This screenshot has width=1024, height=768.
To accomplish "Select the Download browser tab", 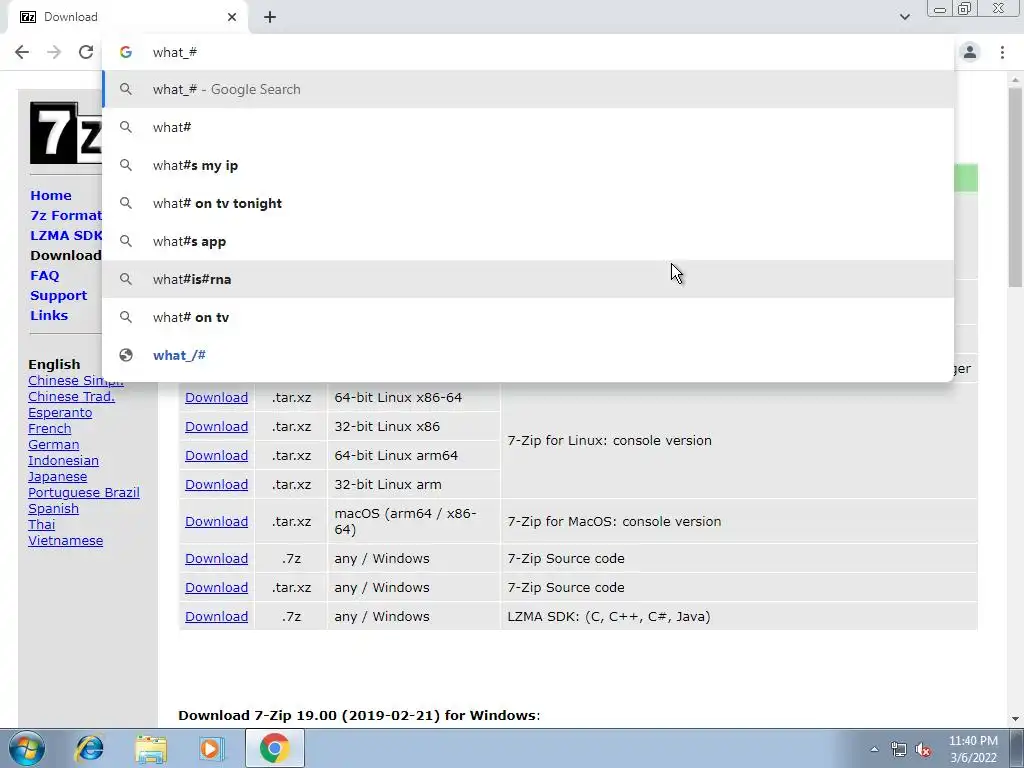I will tap(127, 17).
